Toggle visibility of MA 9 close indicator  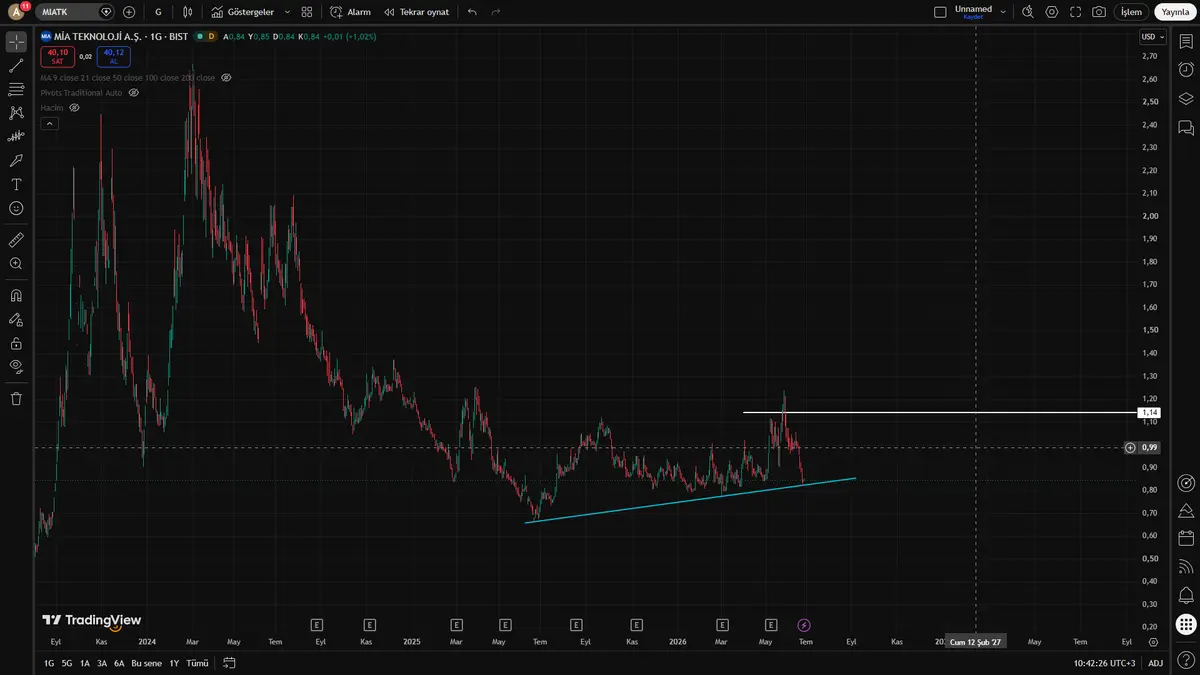point(226,77)
